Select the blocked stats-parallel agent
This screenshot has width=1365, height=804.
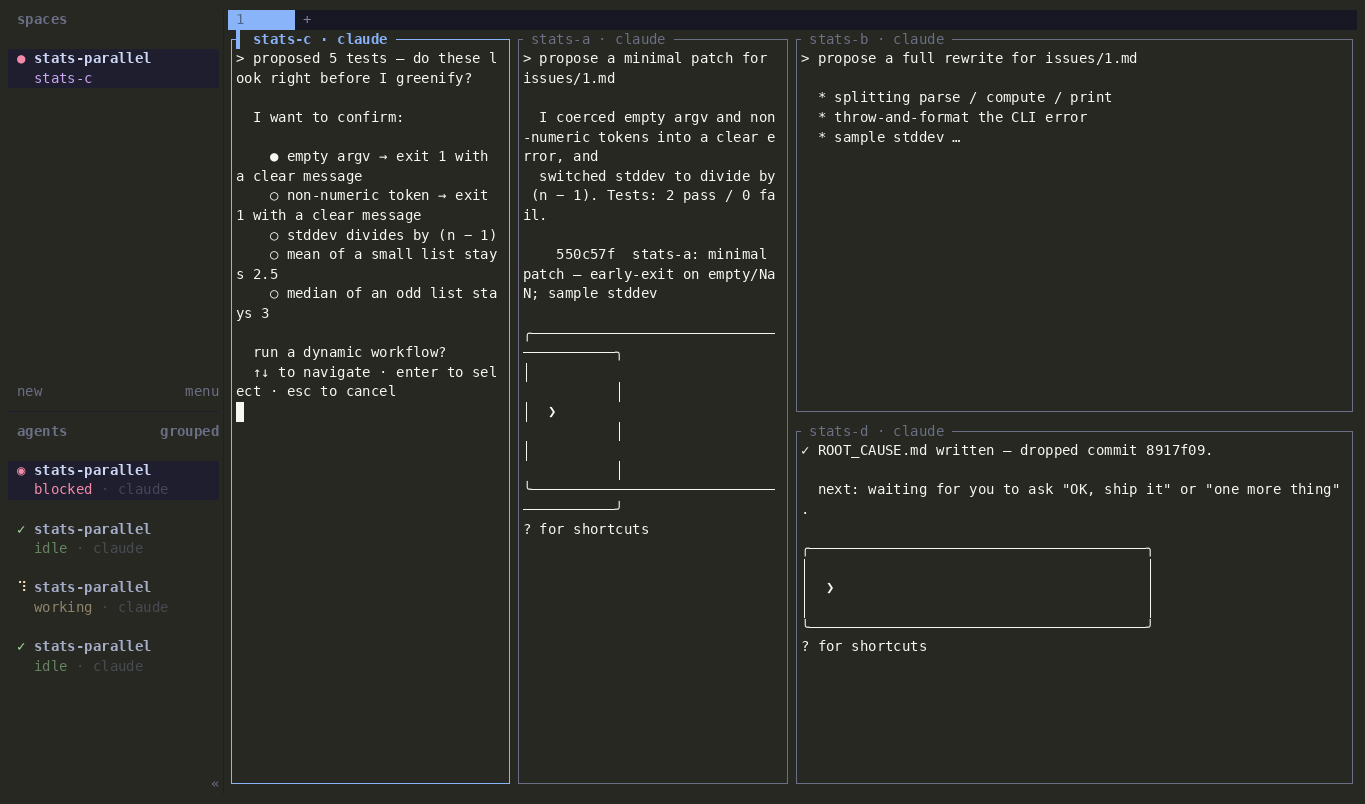113,480
